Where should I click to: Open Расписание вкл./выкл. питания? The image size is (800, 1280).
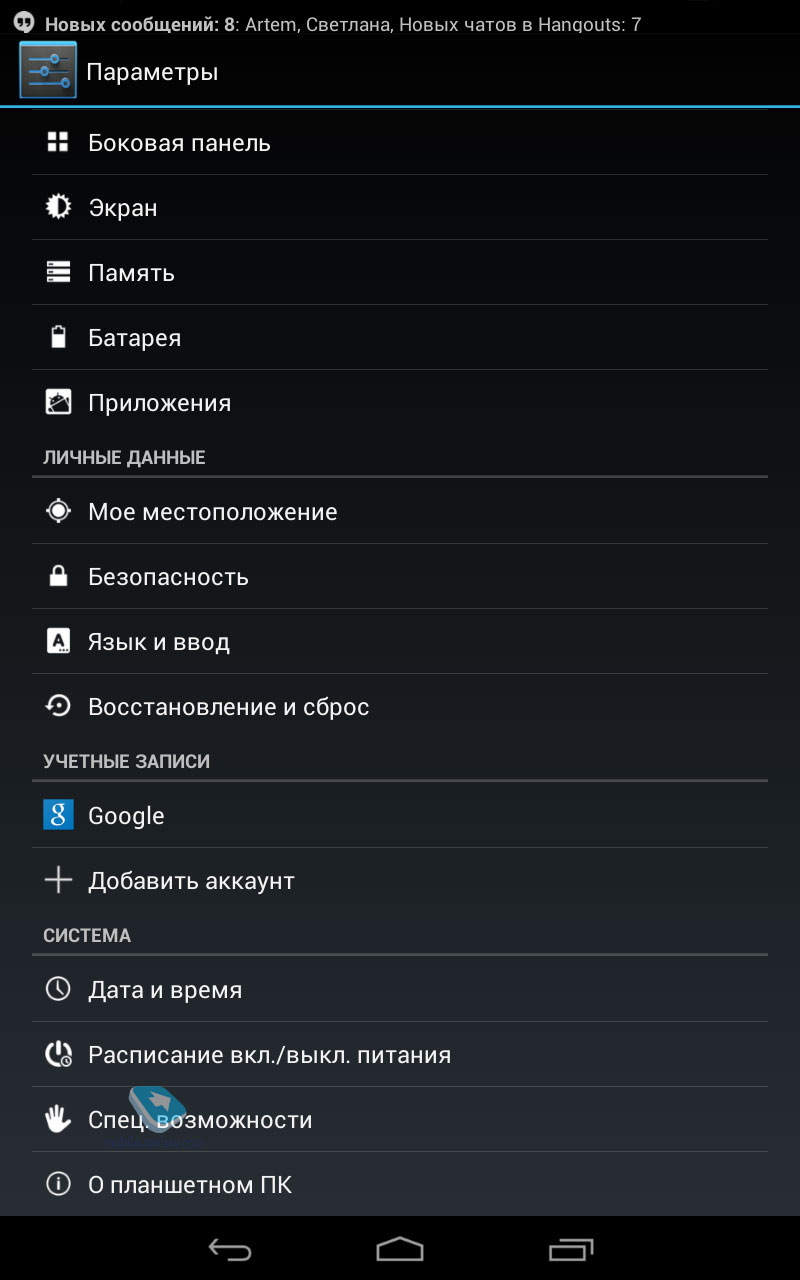pos(400,1054)
